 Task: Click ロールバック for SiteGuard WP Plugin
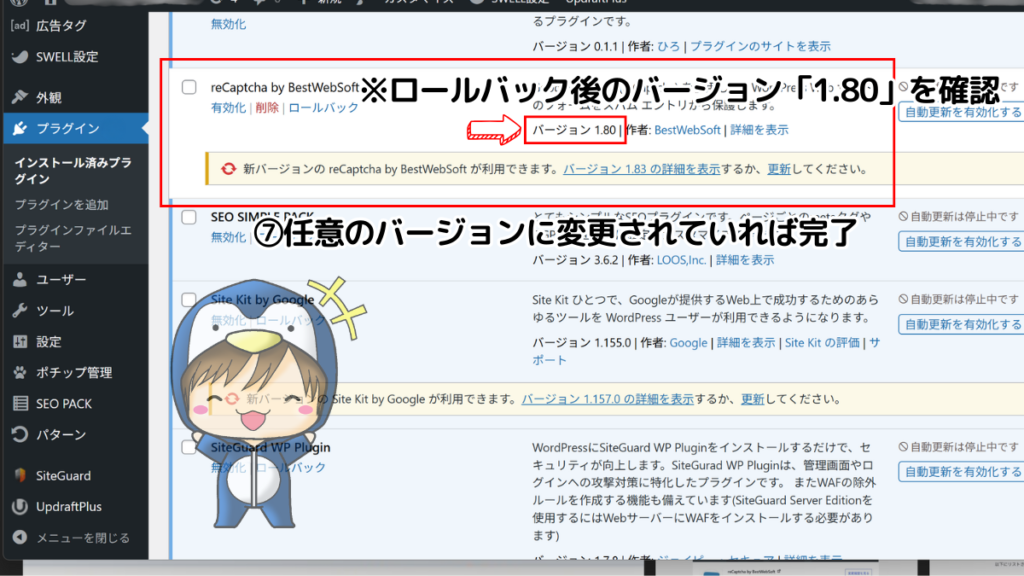[x=291, y=468]
